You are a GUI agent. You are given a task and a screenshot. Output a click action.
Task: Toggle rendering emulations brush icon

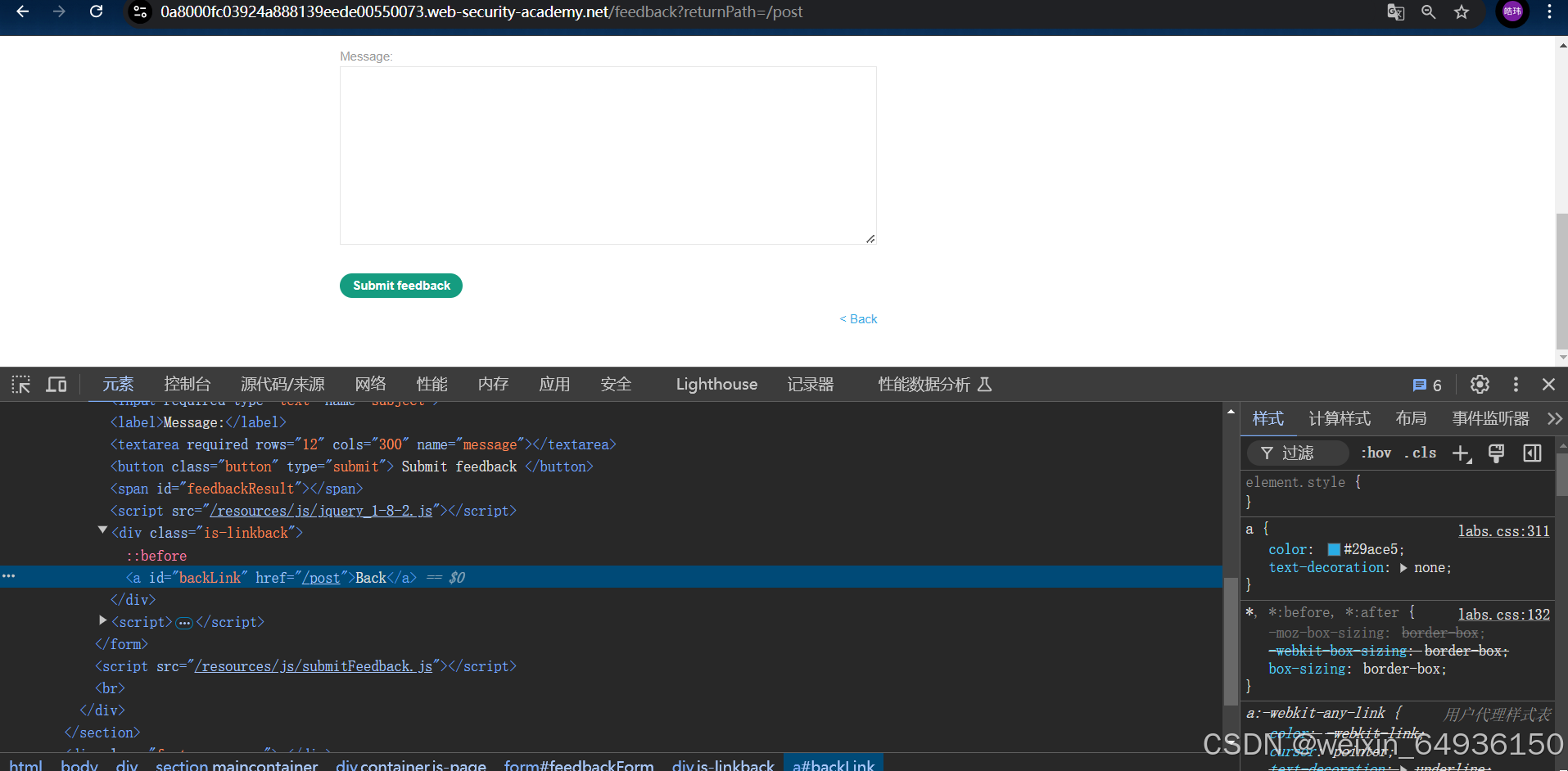click(x=1496, y=453)
